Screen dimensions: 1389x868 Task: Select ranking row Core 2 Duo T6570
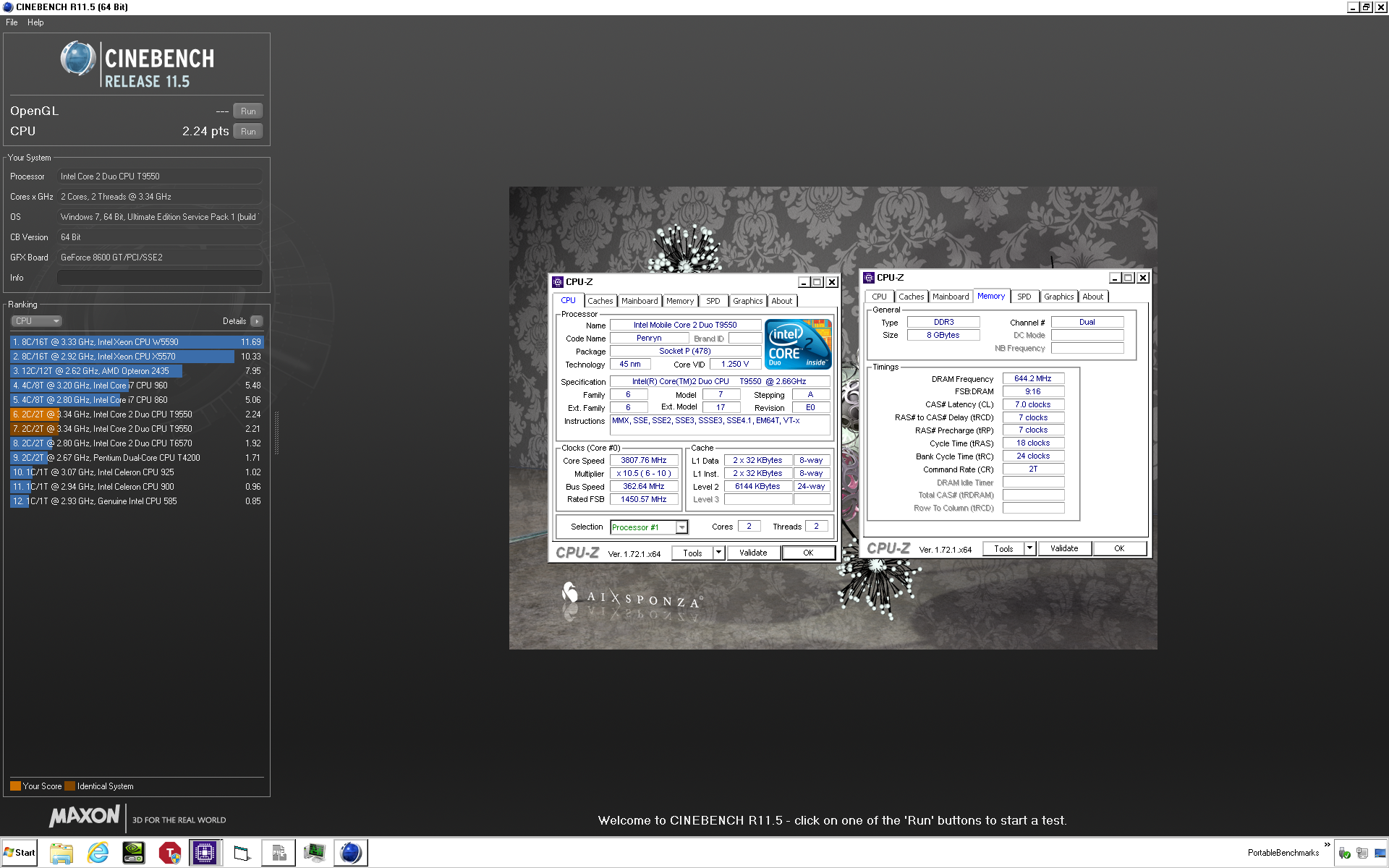point(137,443)
